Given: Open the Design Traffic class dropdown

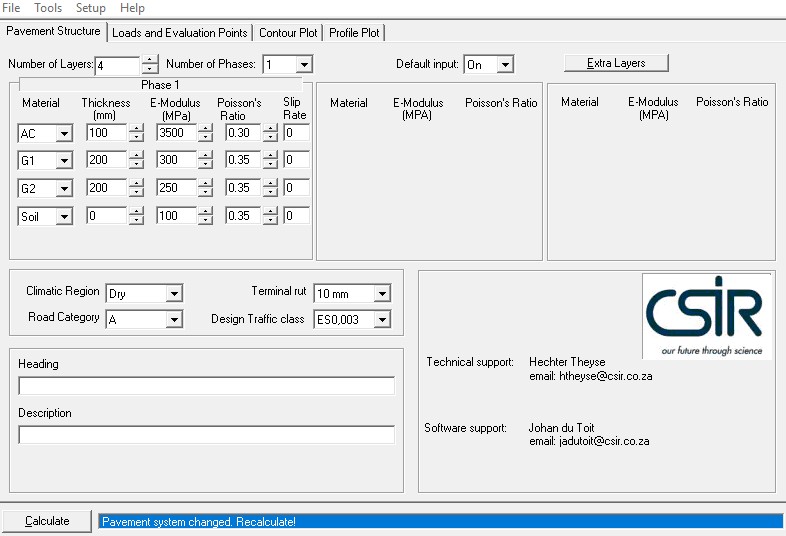Looking at the screenshot, I should click(x=382, y=319).
